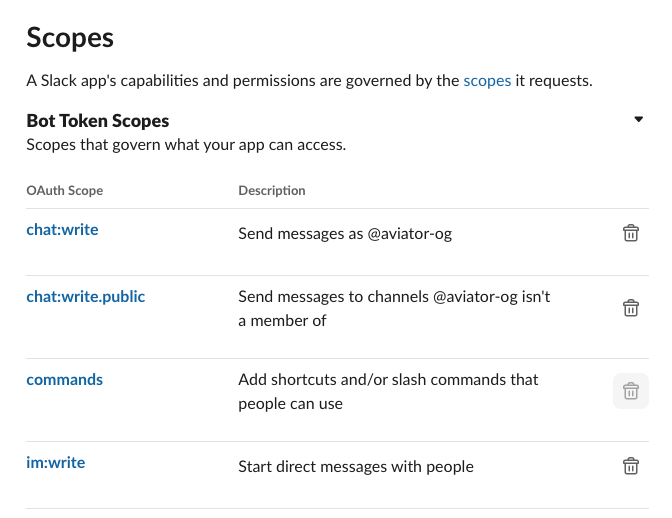672x518 pixels.
Task: Click the OAuth Scope column header
Action: 64,190
